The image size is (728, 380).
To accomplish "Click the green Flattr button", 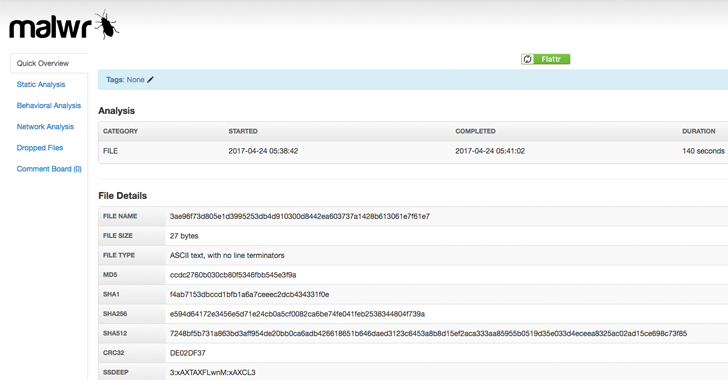I will point(546,59).
